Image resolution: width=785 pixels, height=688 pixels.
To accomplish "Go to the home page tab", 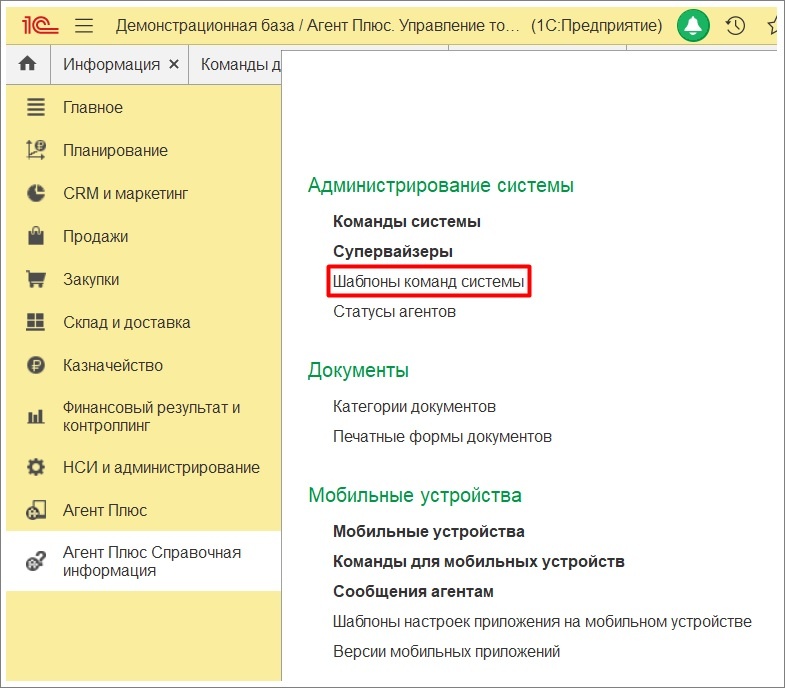I will [x=28, y=64].
